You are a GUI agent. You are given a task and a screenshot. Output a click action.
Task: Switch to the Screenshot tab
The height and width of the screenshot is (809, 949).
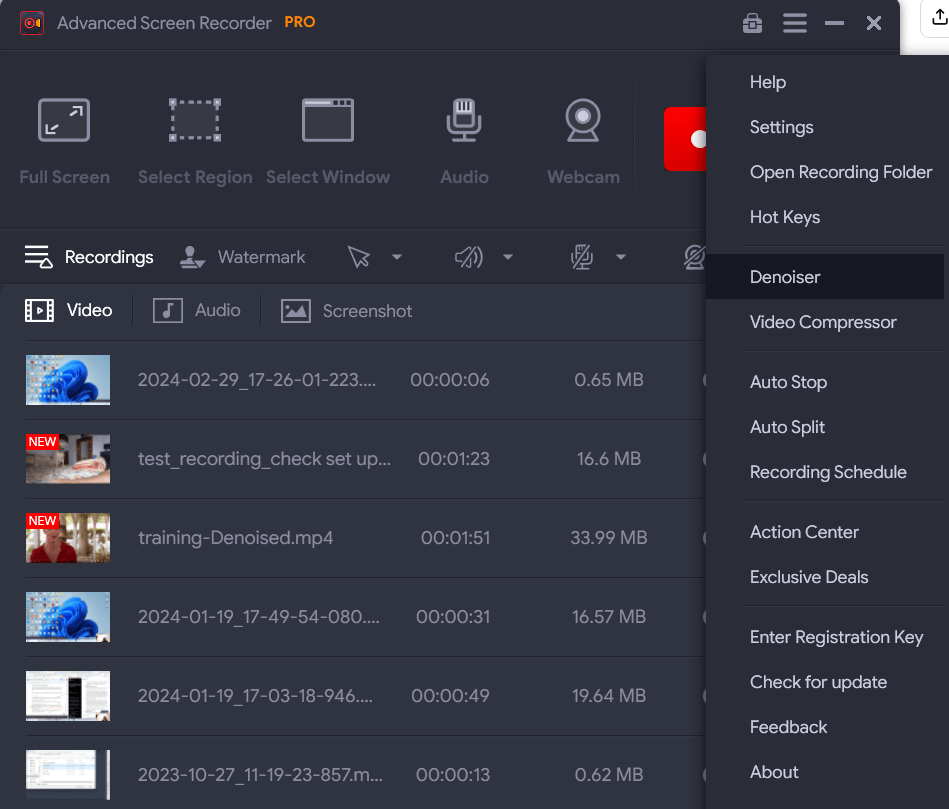coord(347,311)
